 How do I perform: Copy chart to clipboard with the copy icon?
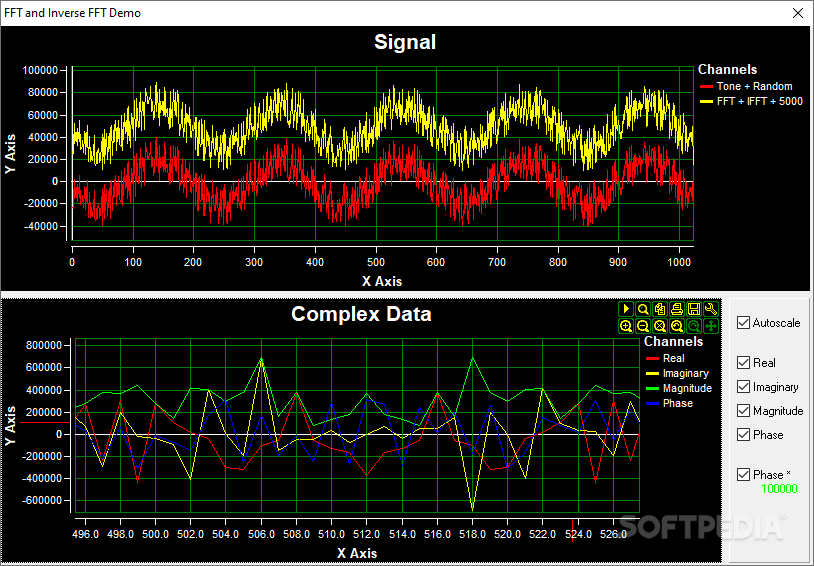(660, 309)
